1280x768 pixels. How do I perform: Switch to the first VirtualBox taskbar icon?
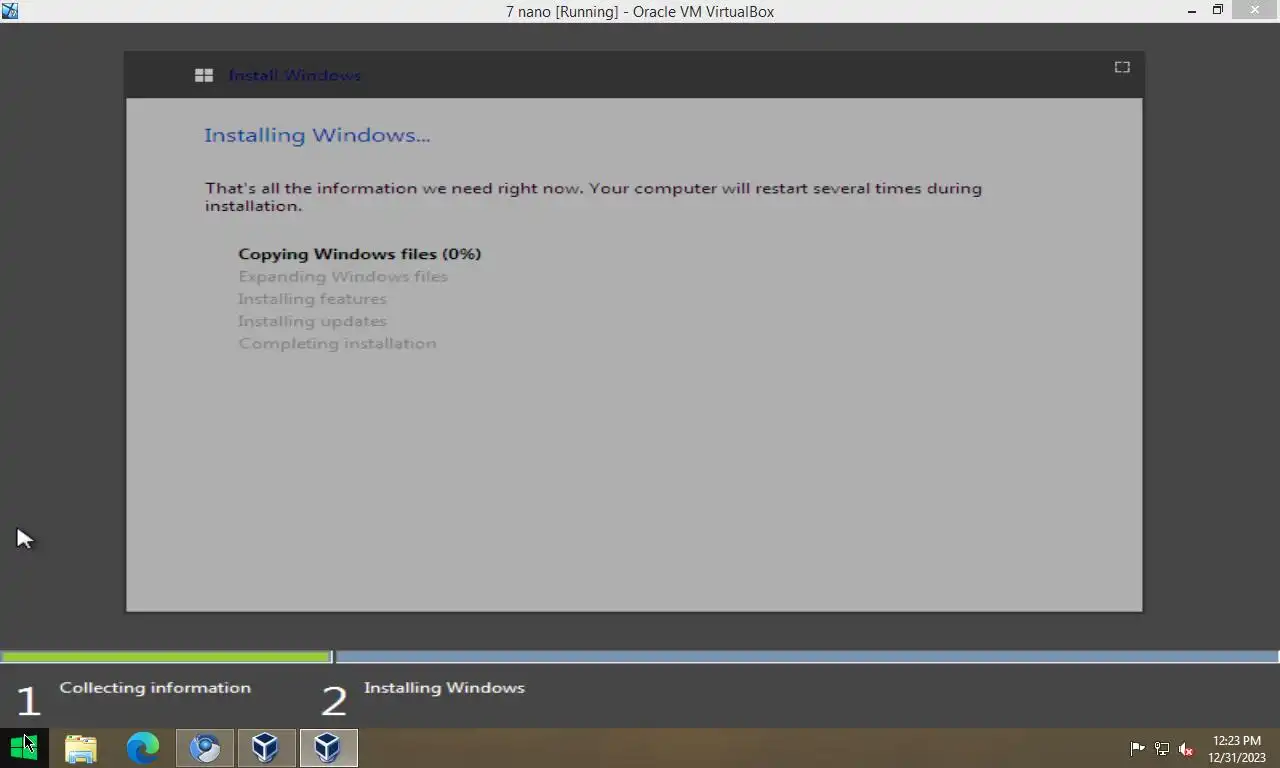coord(265,748)
